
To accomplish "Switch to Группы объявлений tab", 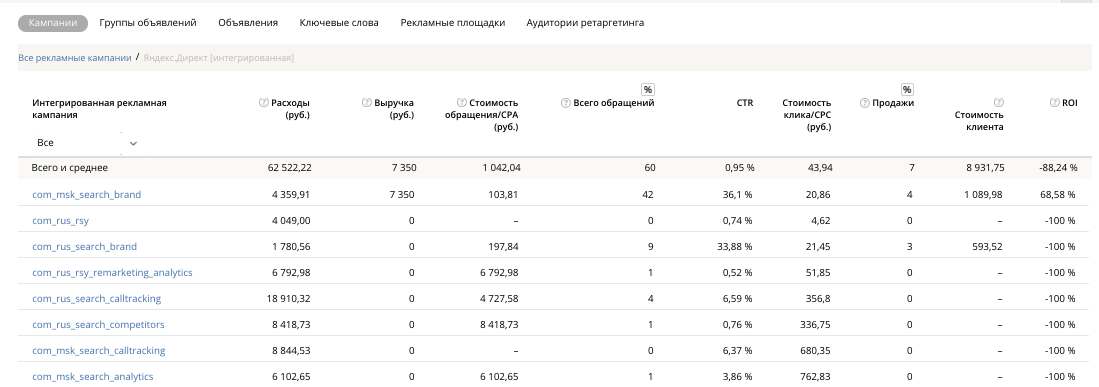I will pos(148,23).
